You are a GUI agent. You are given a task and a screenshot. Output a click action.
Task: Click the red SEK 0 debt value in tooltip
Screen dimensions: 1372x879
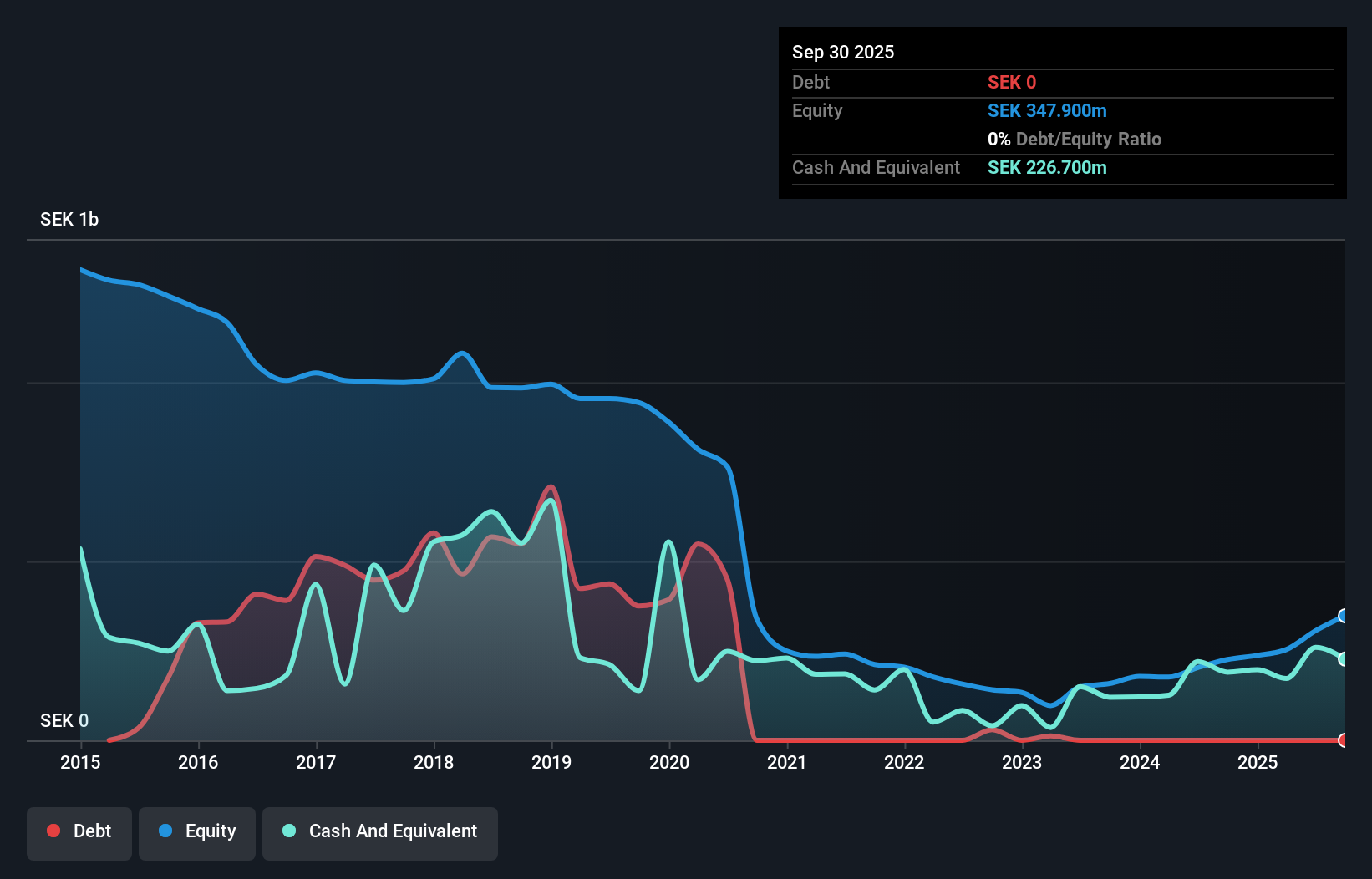1011,82
